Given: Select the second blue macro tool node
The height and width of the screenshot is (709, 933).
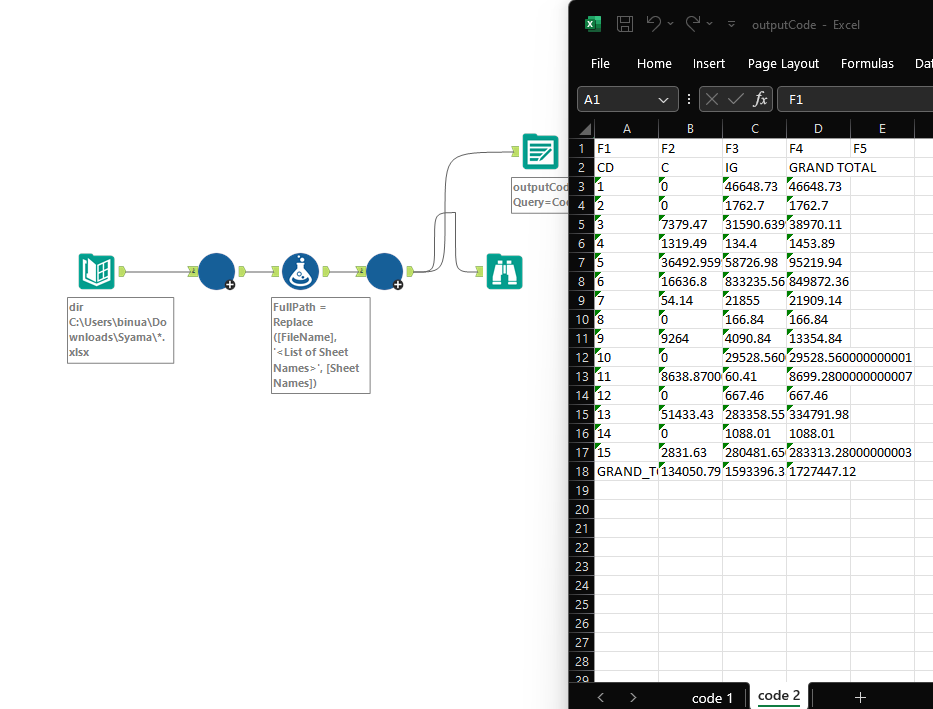Looking at the screenshot, I should tap(384, 271).
